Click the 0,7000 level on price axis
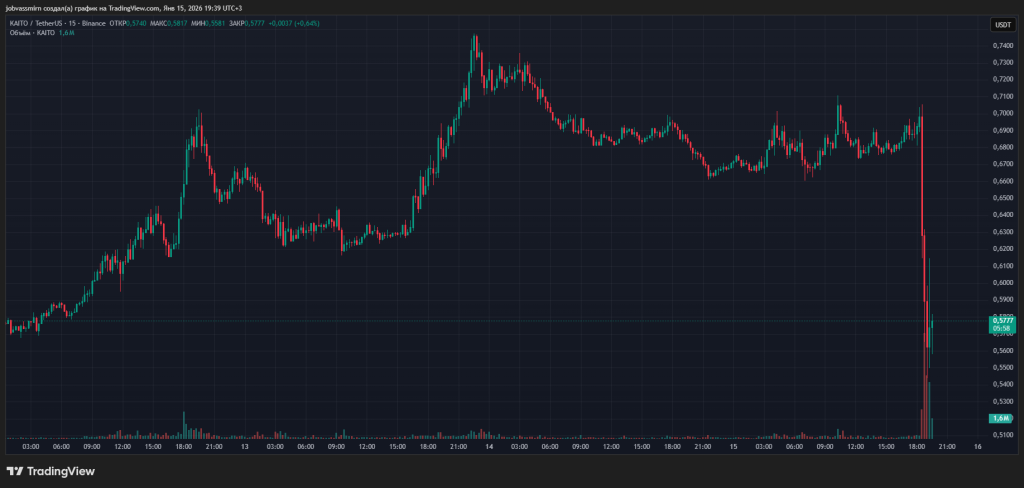 (x=1001, y=113)
